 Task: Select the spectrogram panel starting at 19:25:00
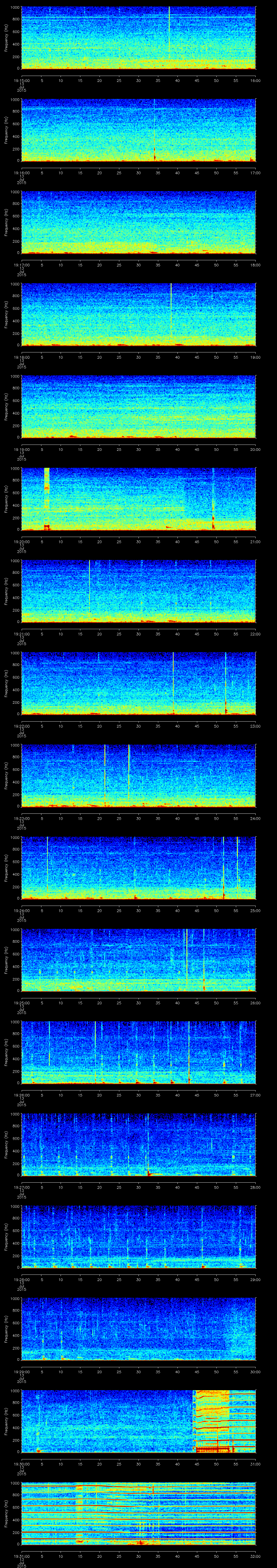(x=139, y=960)
